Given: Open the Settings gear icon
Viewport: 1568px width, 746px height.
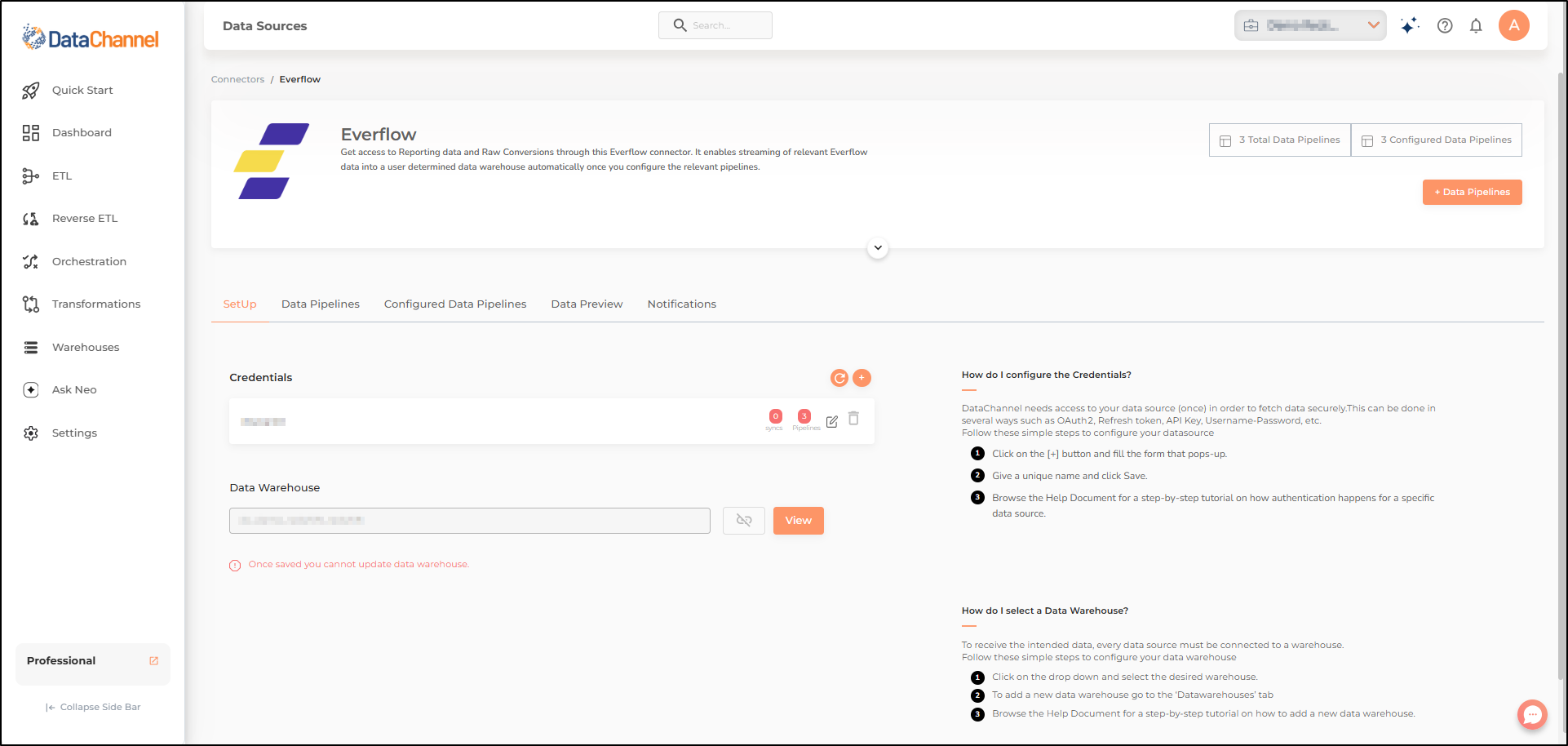Looking at the screenshot, I should 31,433.
